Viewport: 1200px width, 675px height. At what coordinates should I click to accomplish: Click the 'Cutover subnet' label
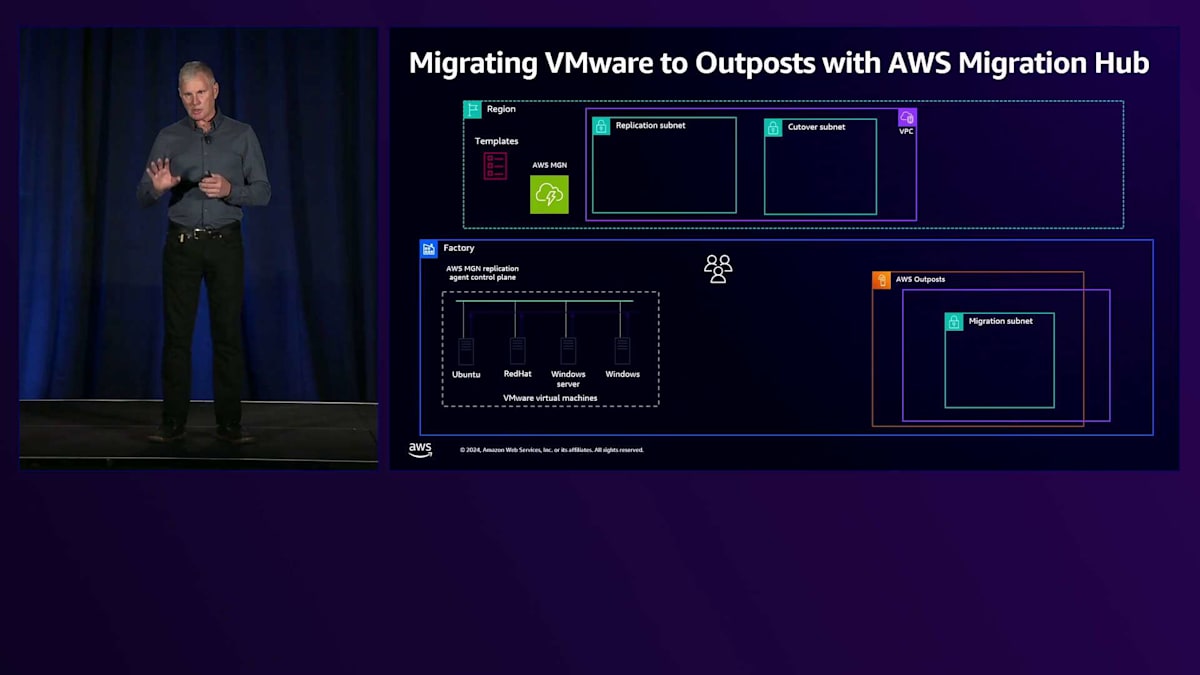click(816, 127)
